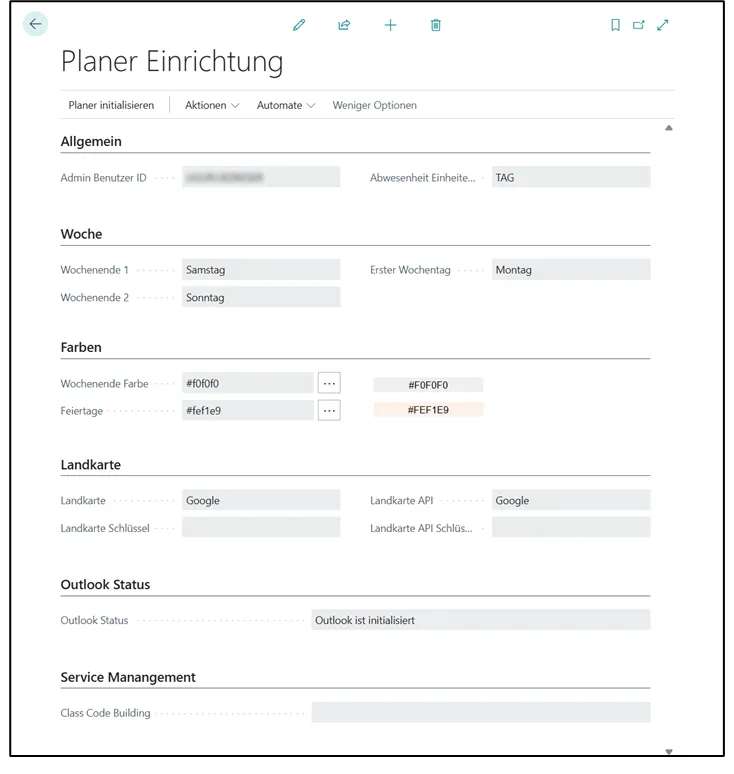Click the scroll down arrow at bottom
Viewport: 734px width, 774px height.
tap(669, 752)
